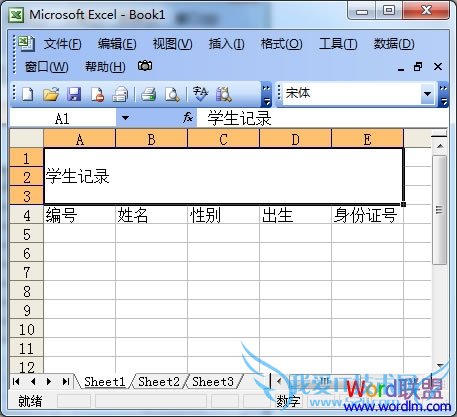Click the fill handle of selection
Image resolution: width=457 pixels, height=417 pixels.
pos(403,204)
